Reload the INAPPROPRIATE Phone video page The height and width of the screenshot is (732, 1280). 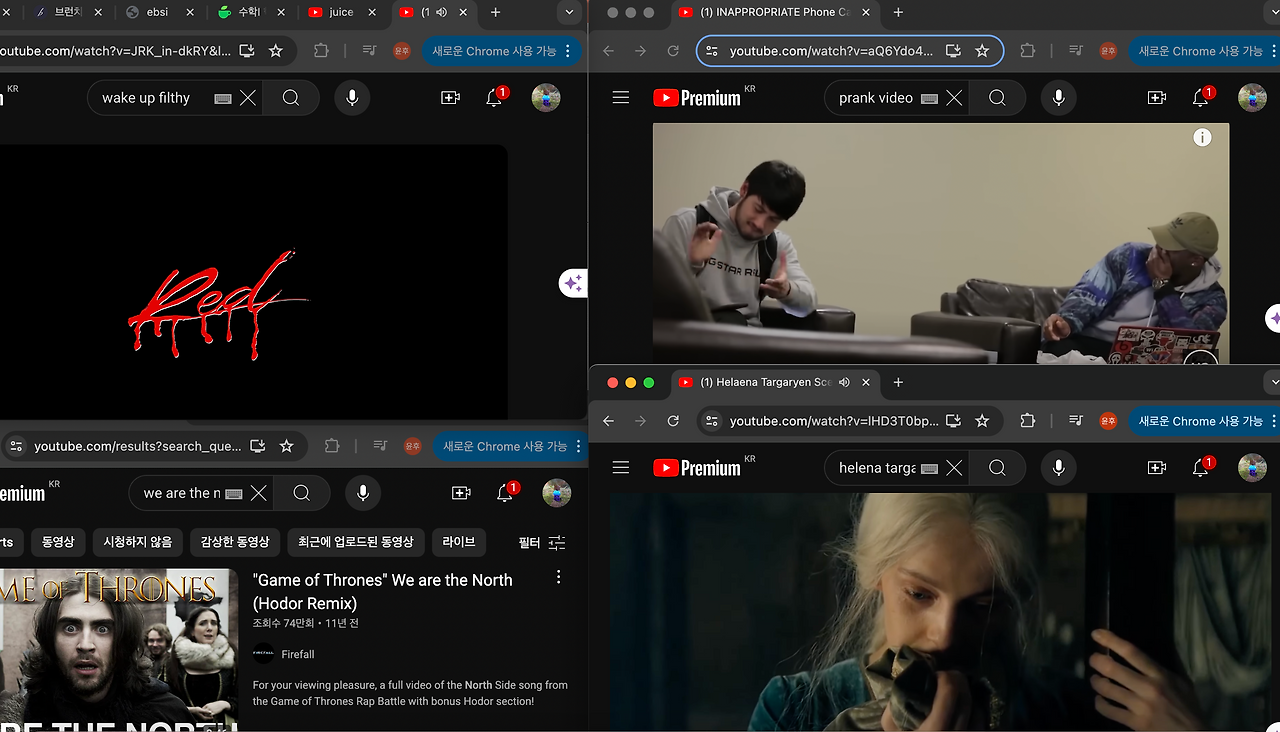673,51
